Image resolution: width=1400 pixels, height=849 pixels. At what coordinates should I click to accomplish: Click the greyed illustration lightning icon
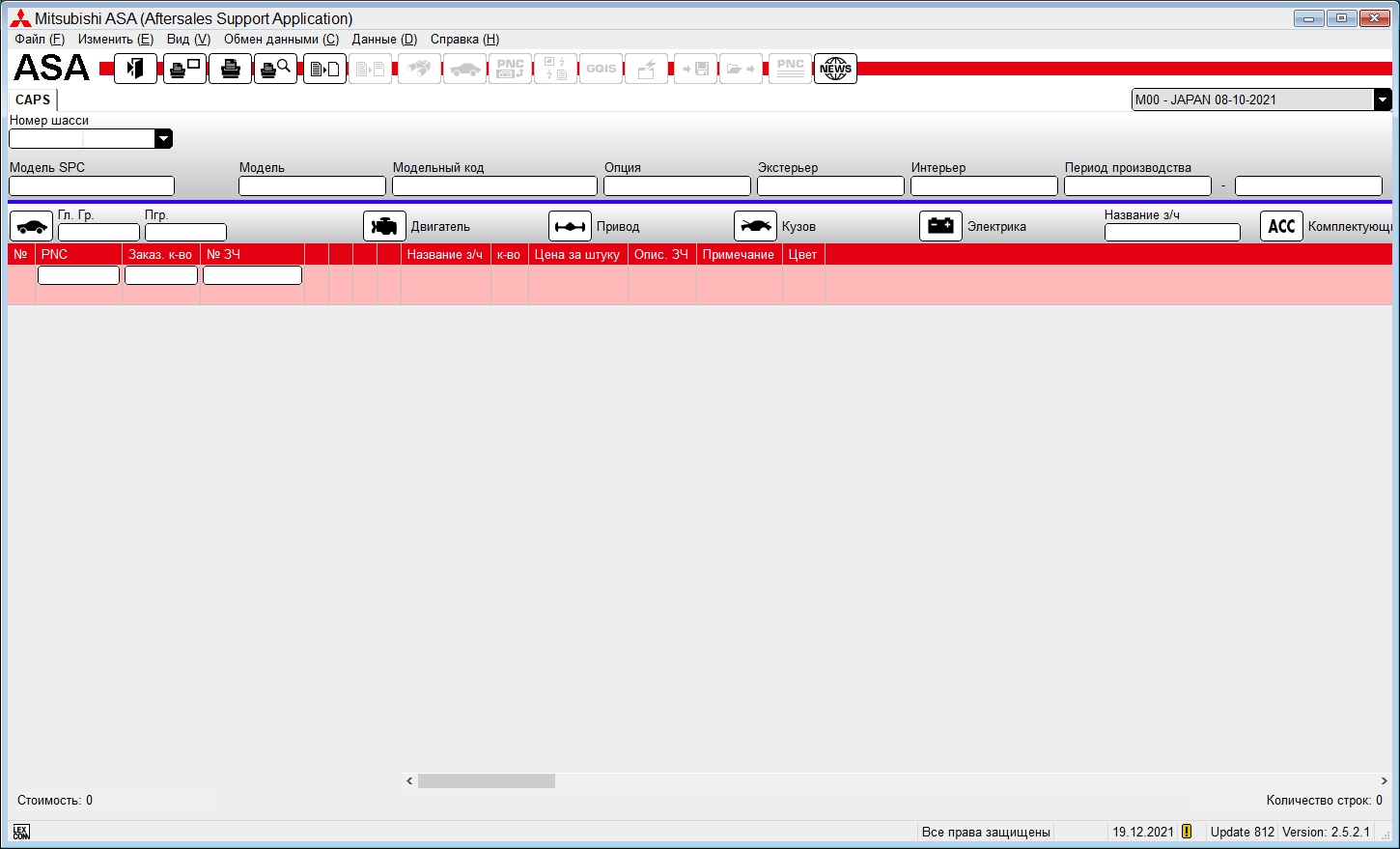coord(555,69)
